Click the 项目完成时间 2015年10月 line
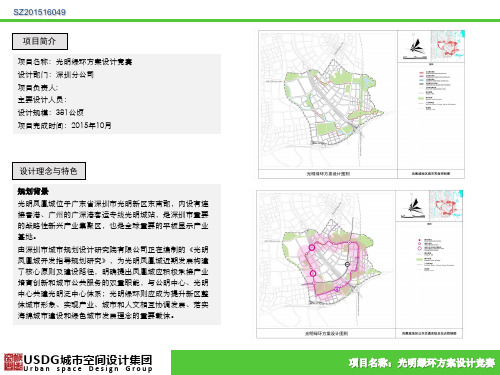 [65, 125]
